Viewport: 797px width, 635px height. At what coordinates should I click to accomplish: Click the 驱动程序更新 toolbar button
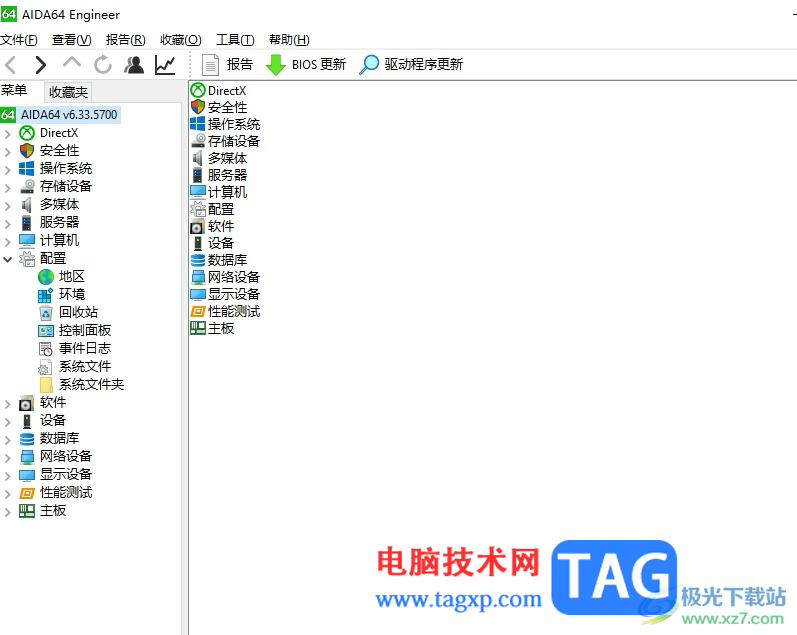[411, 65]
